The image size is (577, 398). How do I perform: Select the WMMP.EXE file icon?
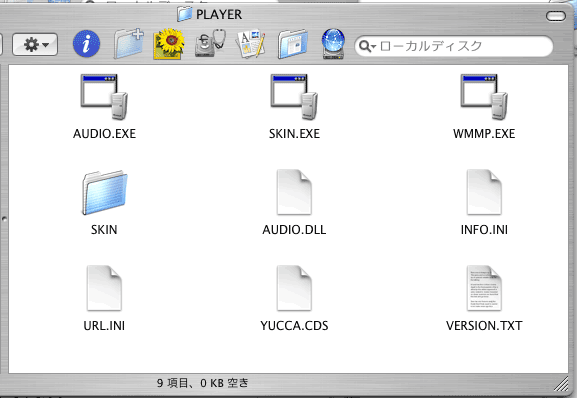(x=484, y=97)
